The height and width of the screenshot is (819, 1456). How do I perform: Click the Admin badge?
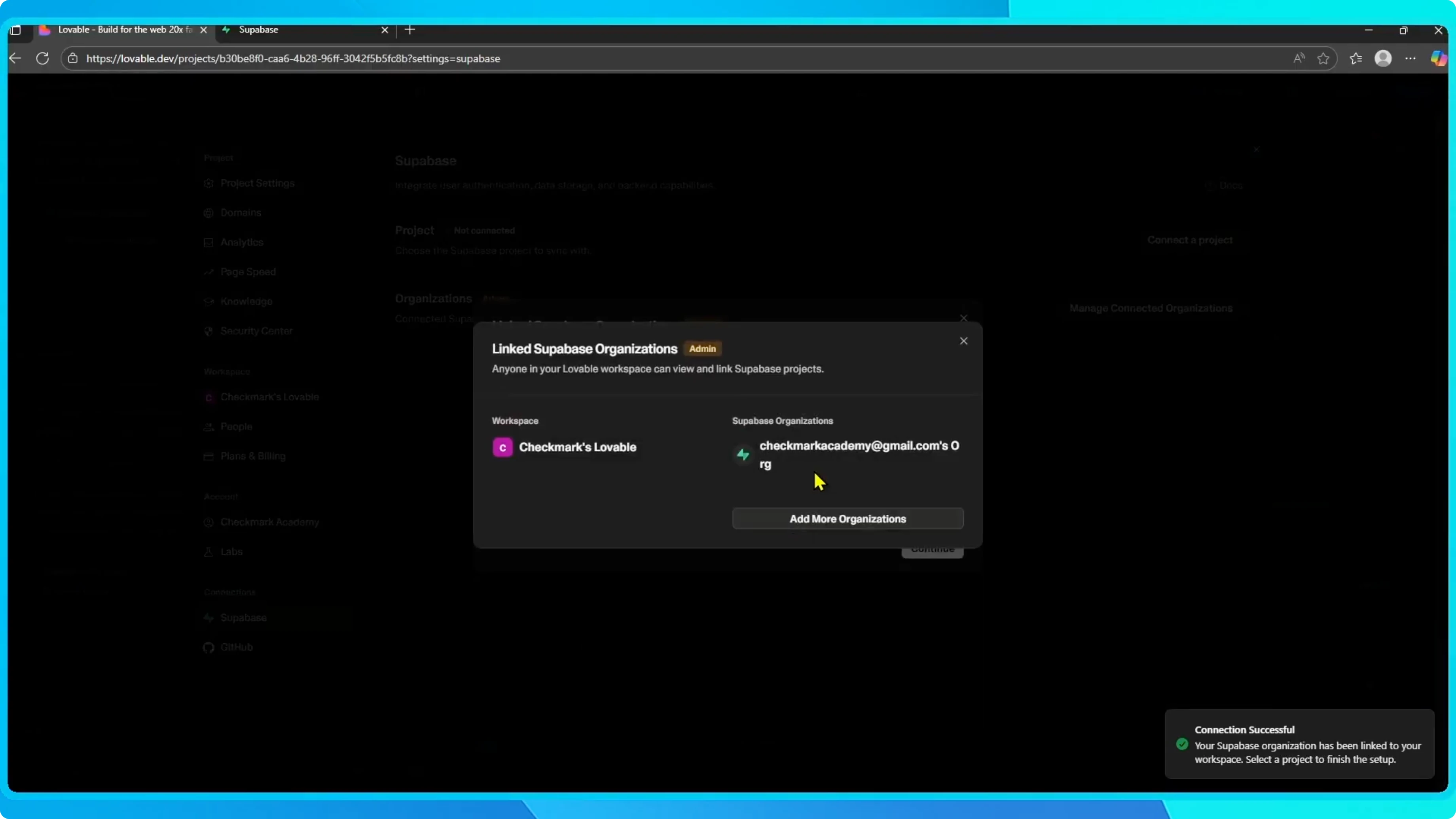[702, 349]
